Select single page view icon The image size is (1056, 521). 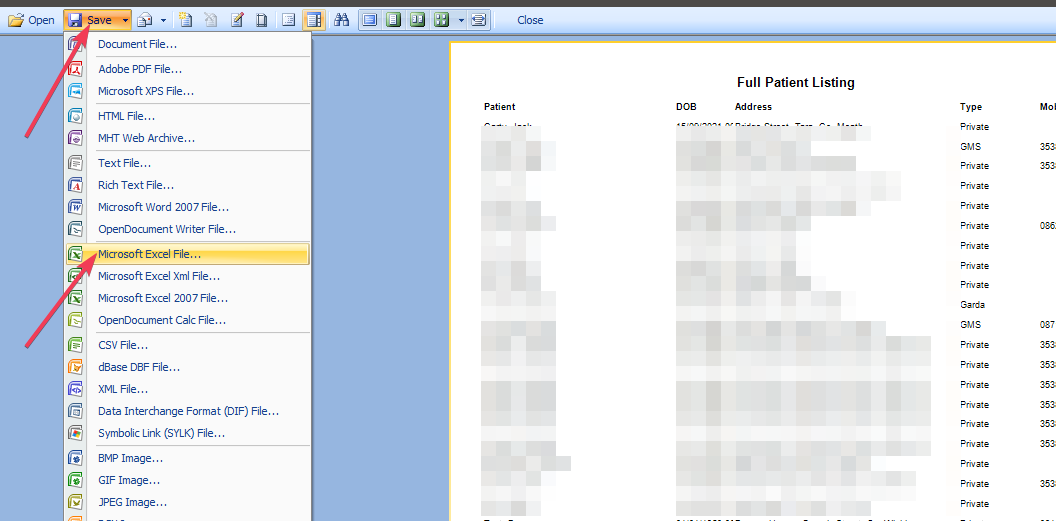369,20
